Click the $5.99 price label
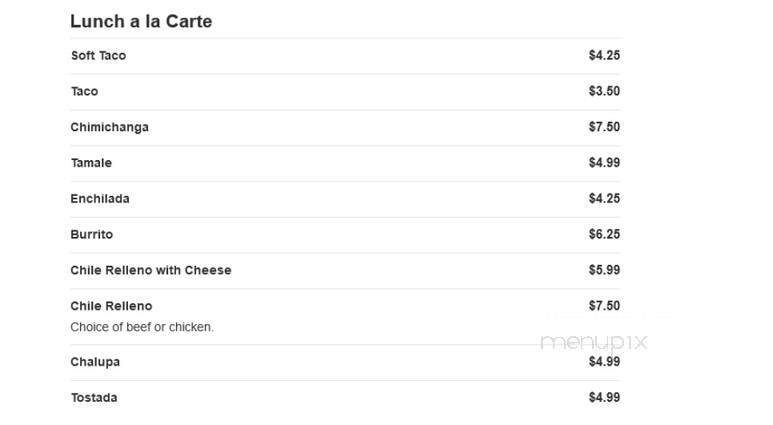This screenshot has width=773, height=425. point(604,270)
